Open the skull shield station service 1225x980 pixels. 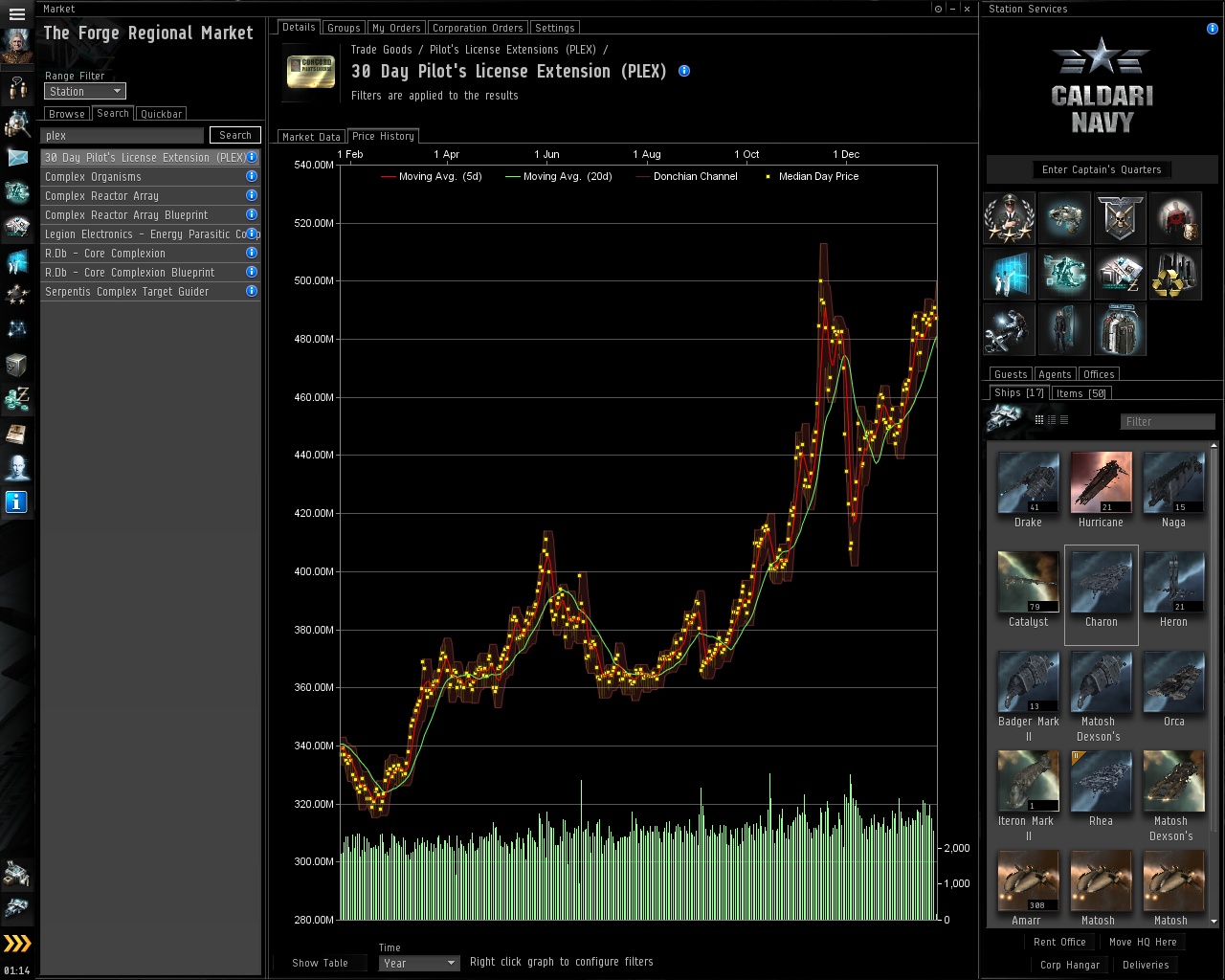pos(1120,218)
